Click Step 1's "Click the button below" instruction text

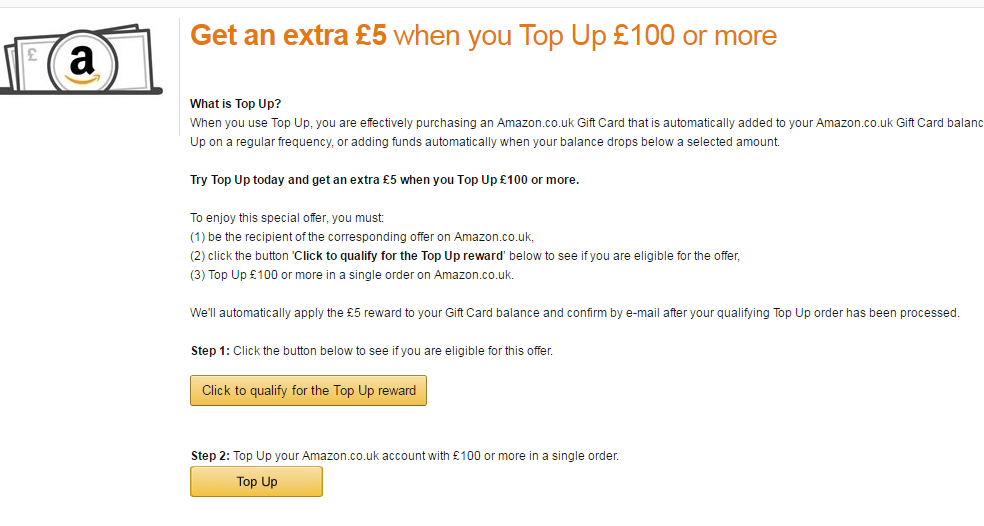coord(392,351)
